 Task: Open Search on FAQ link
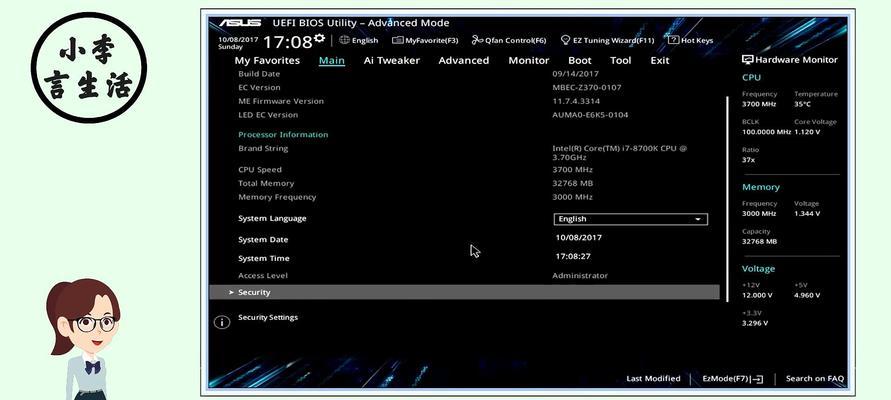click(x=815, y=378)
